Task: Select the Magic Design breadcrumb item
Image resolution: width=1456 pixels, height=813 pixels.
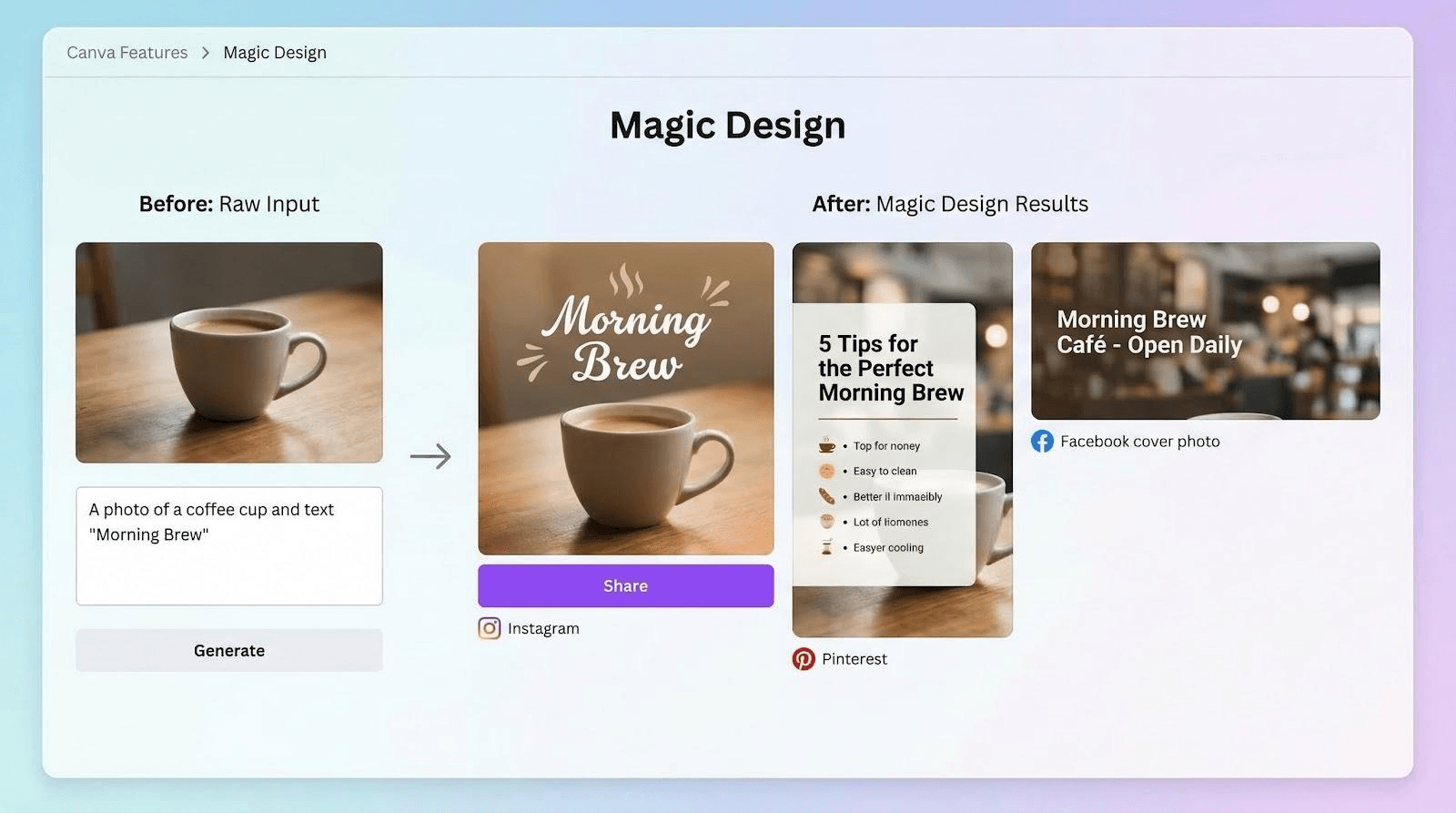Action: 275,53
